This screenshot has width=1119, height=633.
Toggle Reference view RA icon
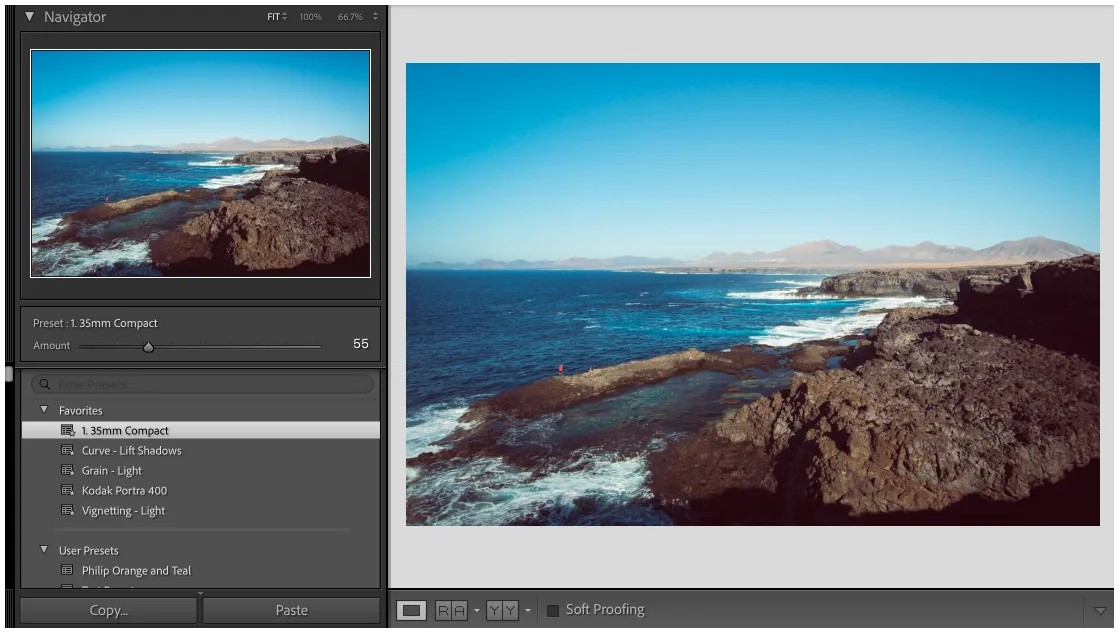pos(451,610)
